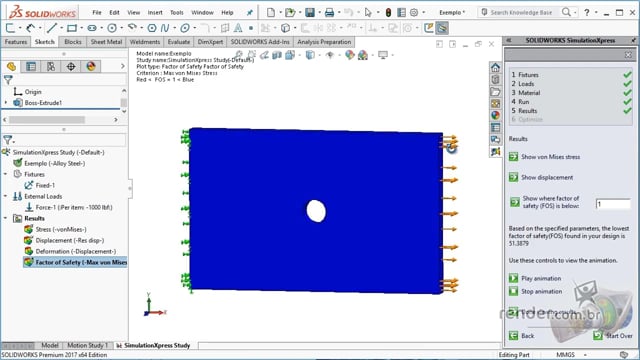Open the Save dropdown arrow
640x360 pixels.
319,13
